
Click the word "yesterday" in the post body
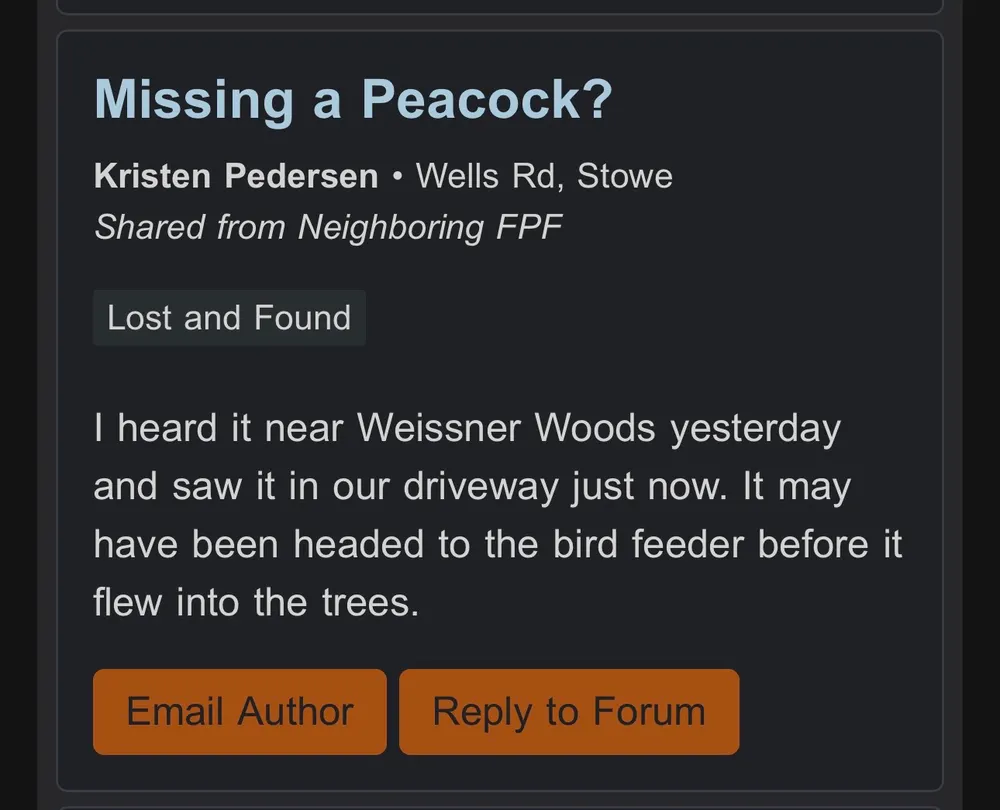755,429
